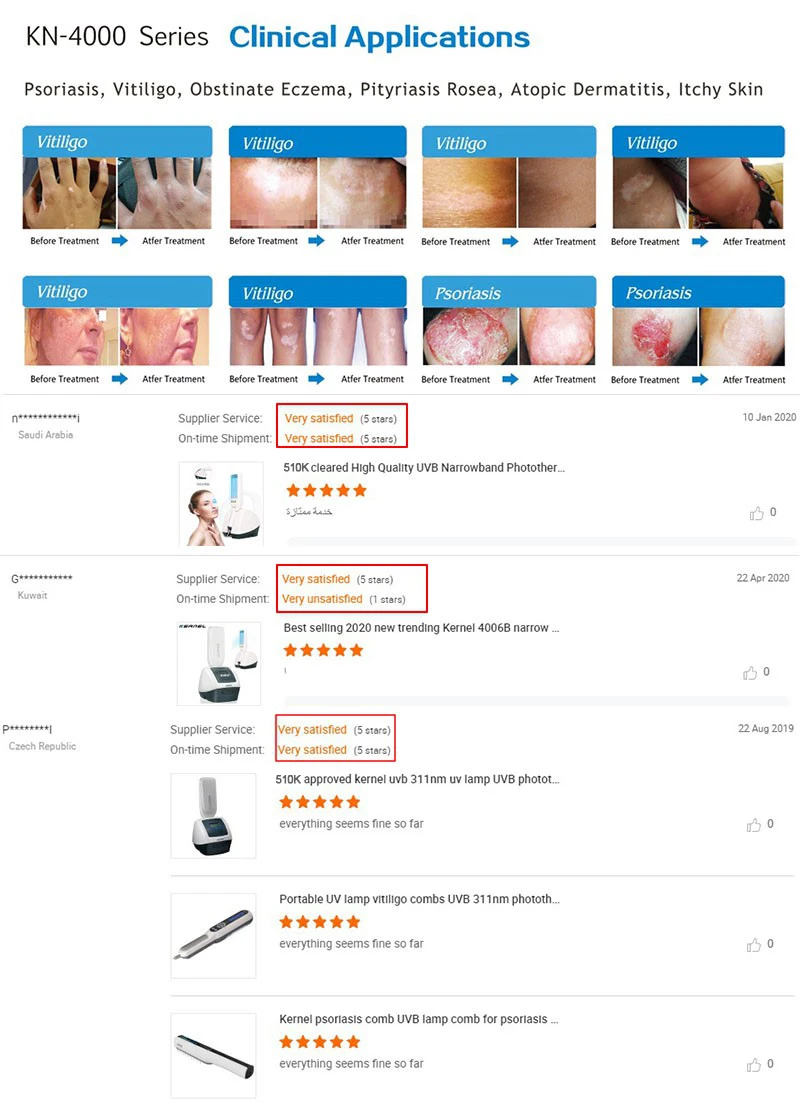Click vitiligo knees before-after photo
Image resolution: width=800 pixels, height=1102 pixels.
[x=318, y=337]
